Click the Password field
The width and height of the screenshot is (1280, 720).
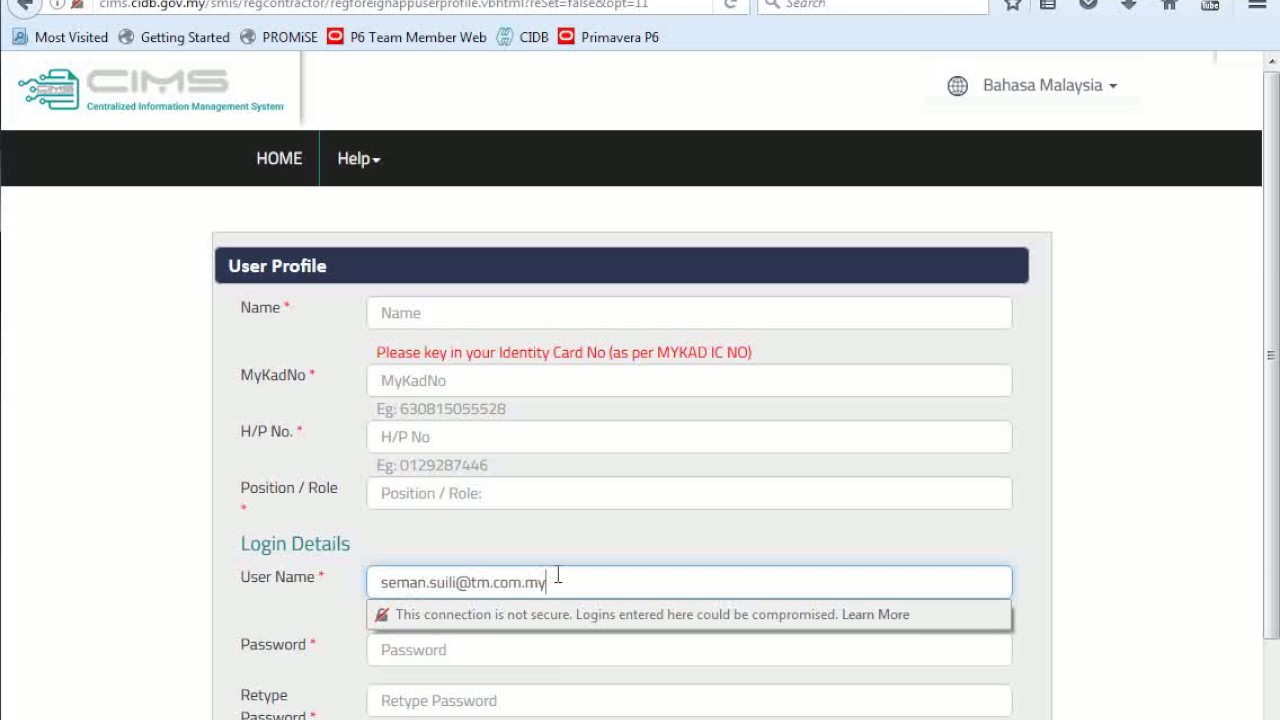tap(689, 650)
